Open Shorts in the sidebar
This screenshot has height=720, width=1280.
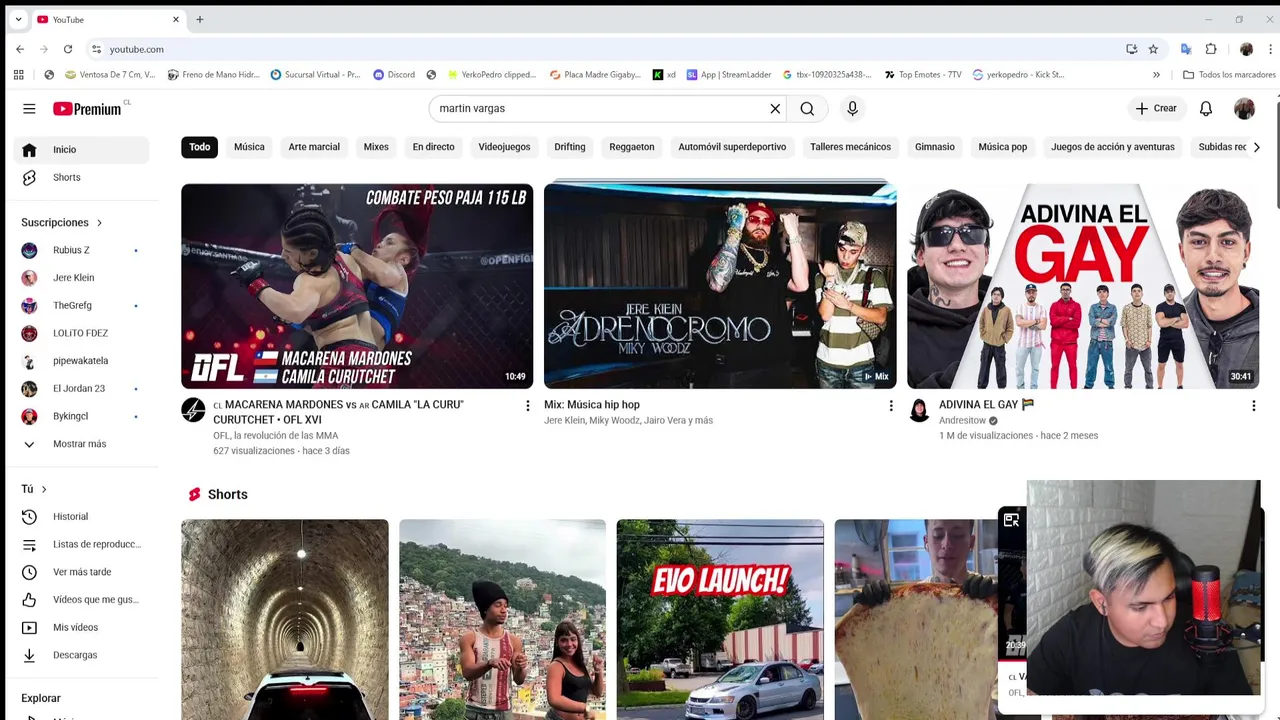click(82, 177)
